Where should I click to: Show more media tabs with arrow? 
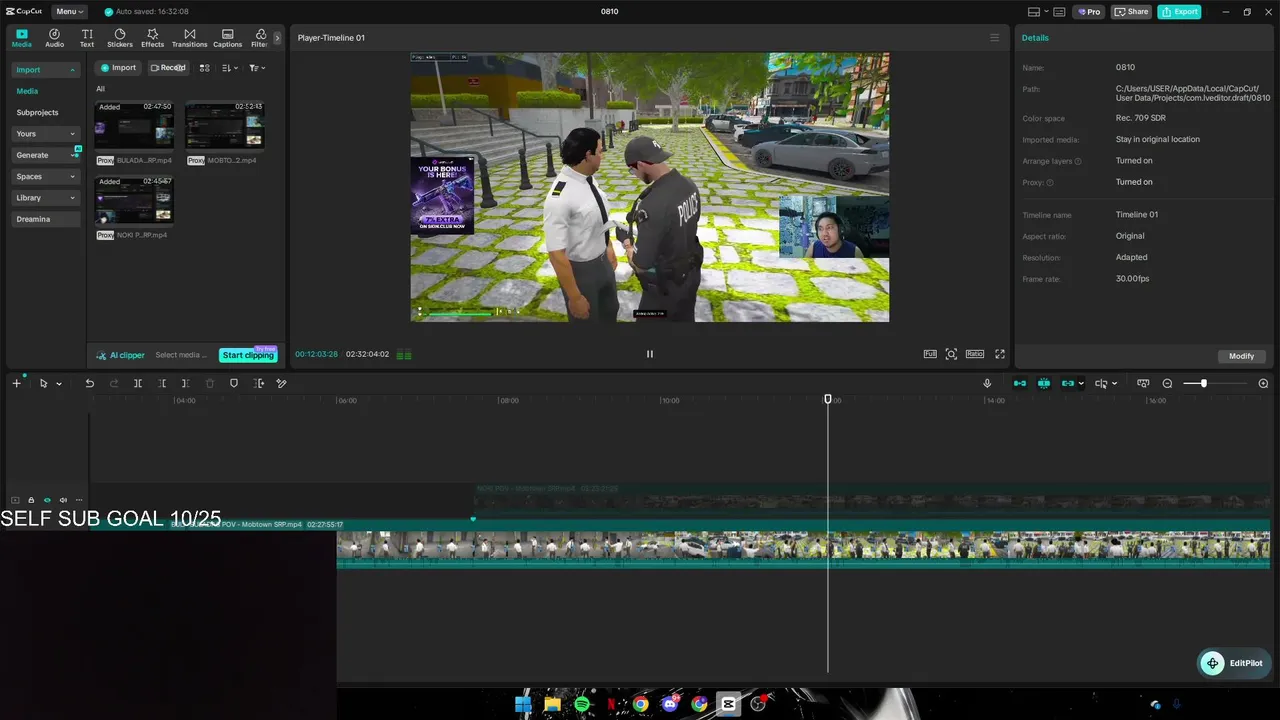tap(277, 38)
